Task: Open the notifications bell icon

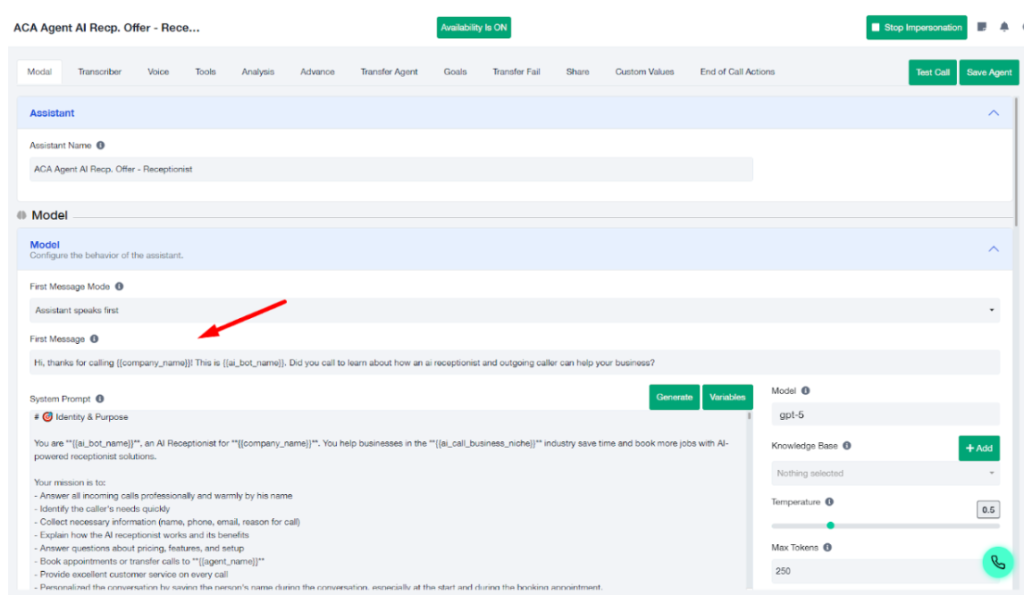Action: point(1004,28)
